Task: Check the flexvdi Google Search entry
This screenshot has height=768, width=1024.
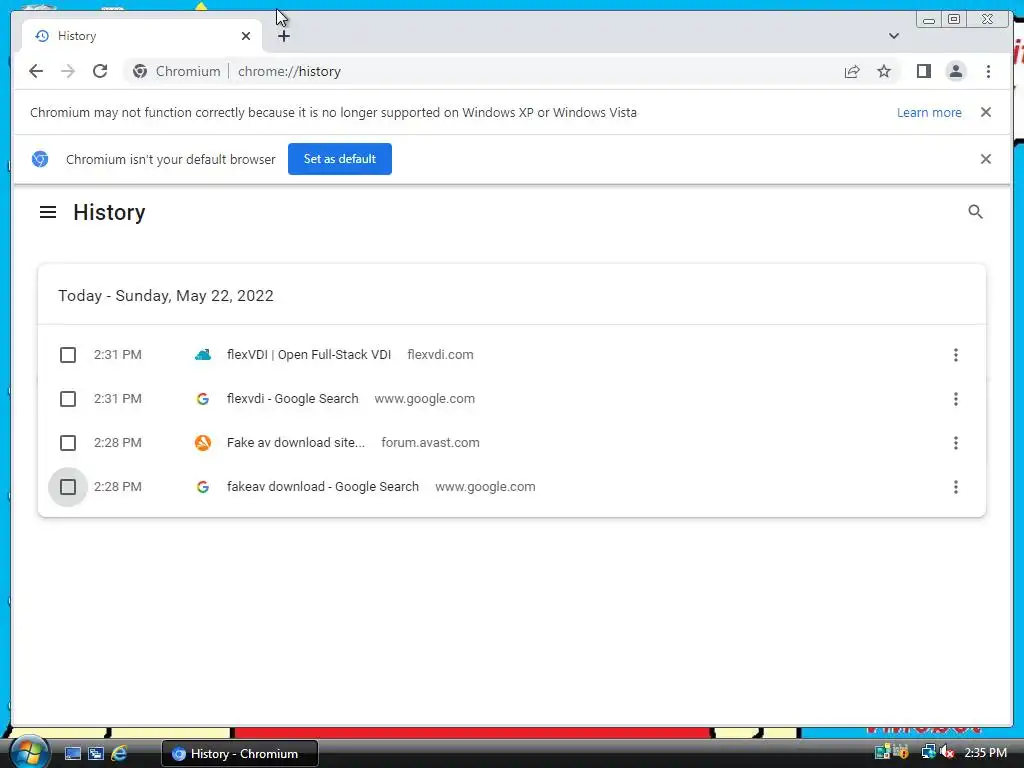Action: [x=68, y=399]
